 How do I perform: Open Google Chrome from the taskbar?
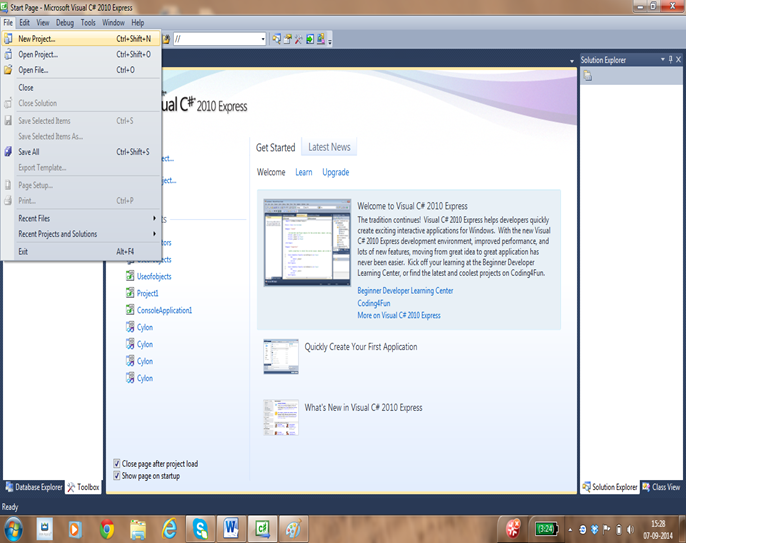coord(107,529)
